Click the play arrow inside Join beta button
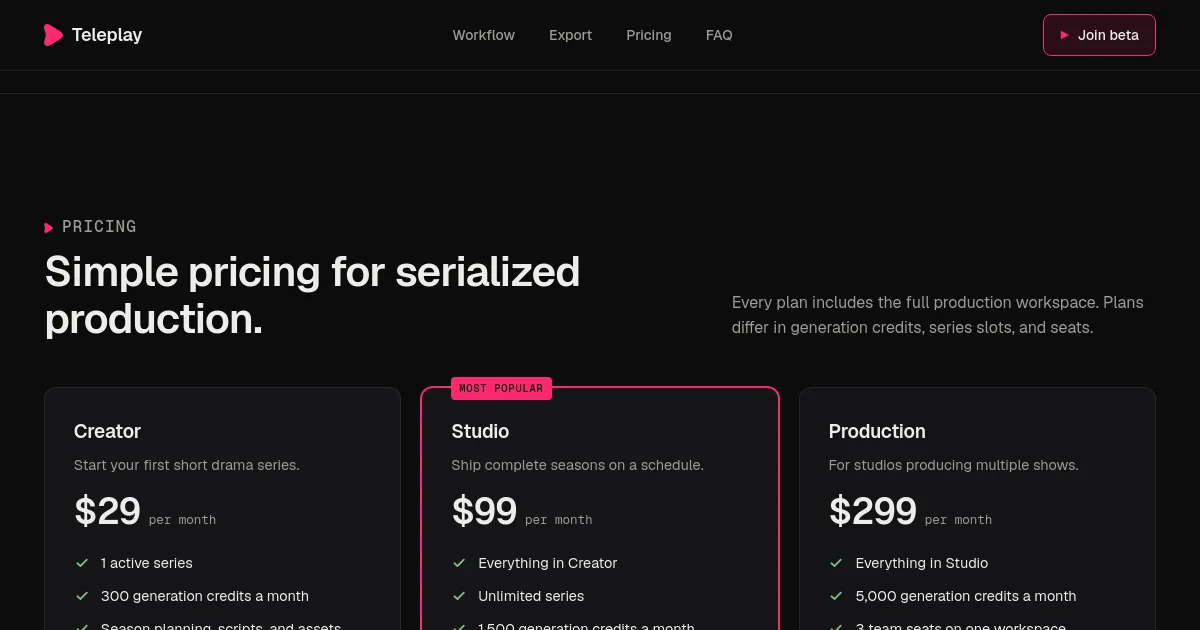 [1065, 35]
